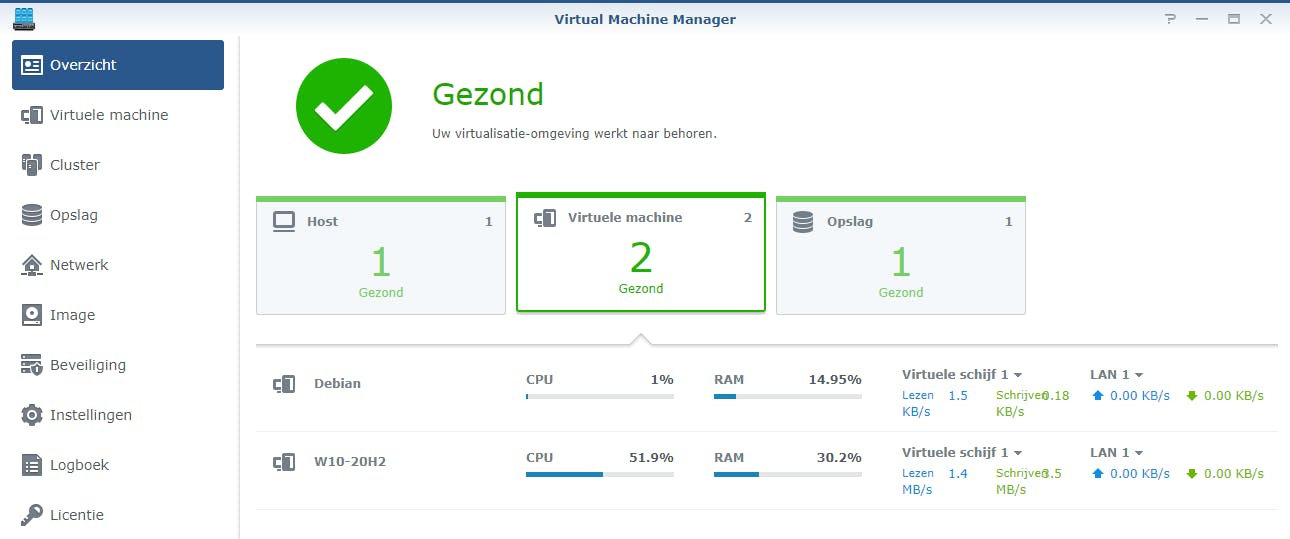Expand Debian's Virtuele schijf 1 dropdown
1290x539 pixels.
[1018, 375]
